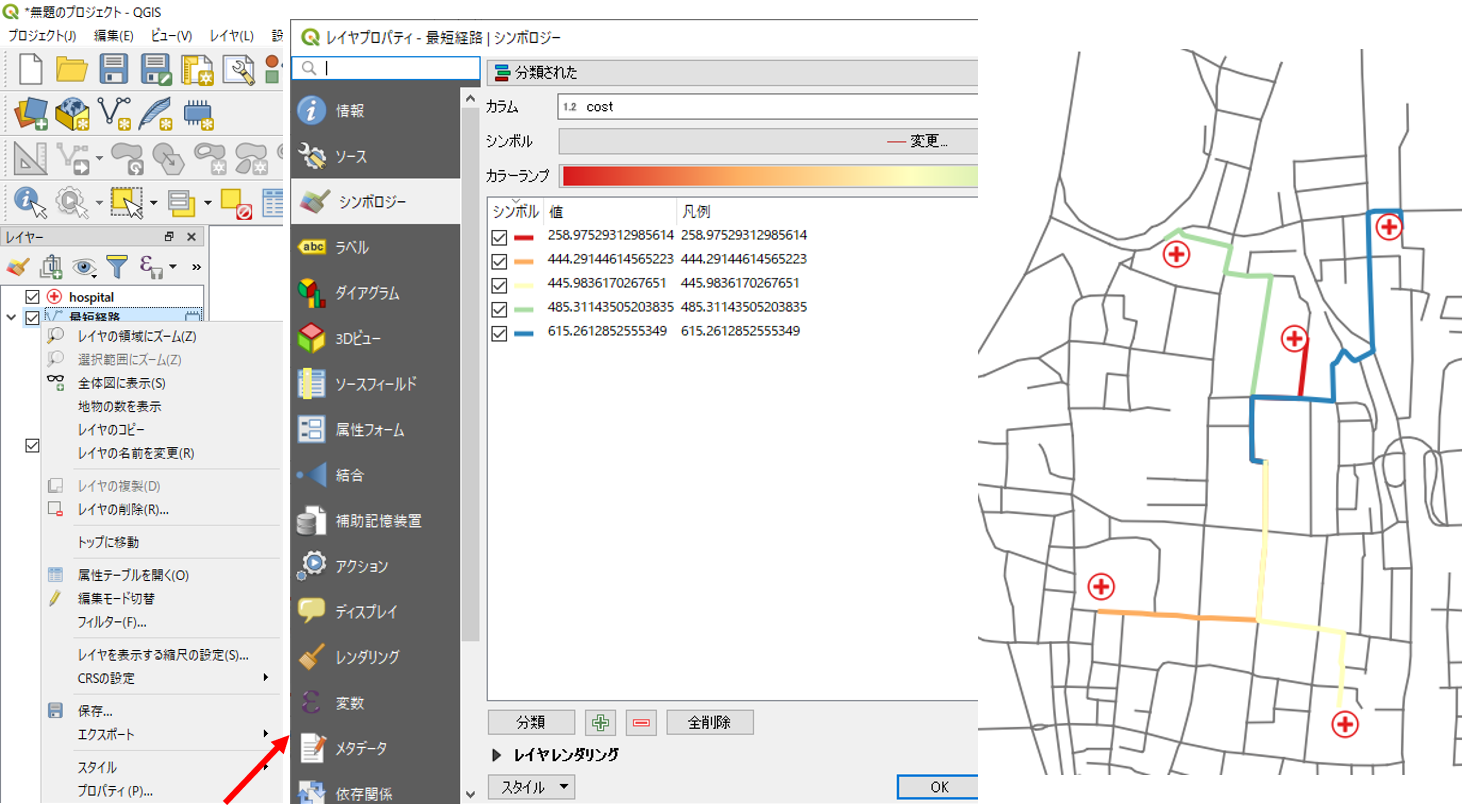Viewport: 1462px width, 806px height.
Task: Click the Rotate Feature tool icon
Action: tap(126, 158)
